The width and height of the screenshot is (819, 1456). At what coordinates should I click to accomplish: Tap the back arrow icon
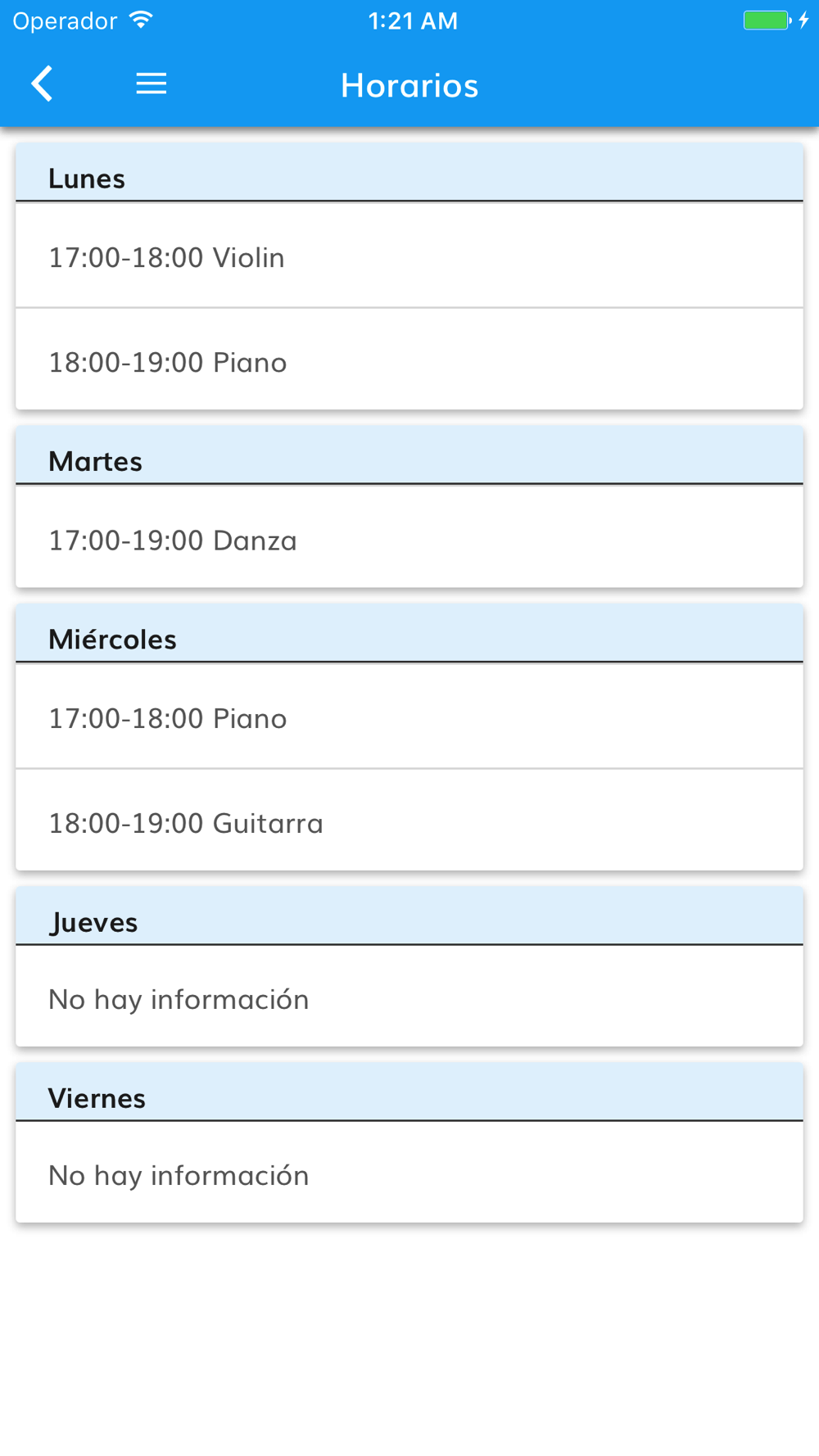pos(43,84)
